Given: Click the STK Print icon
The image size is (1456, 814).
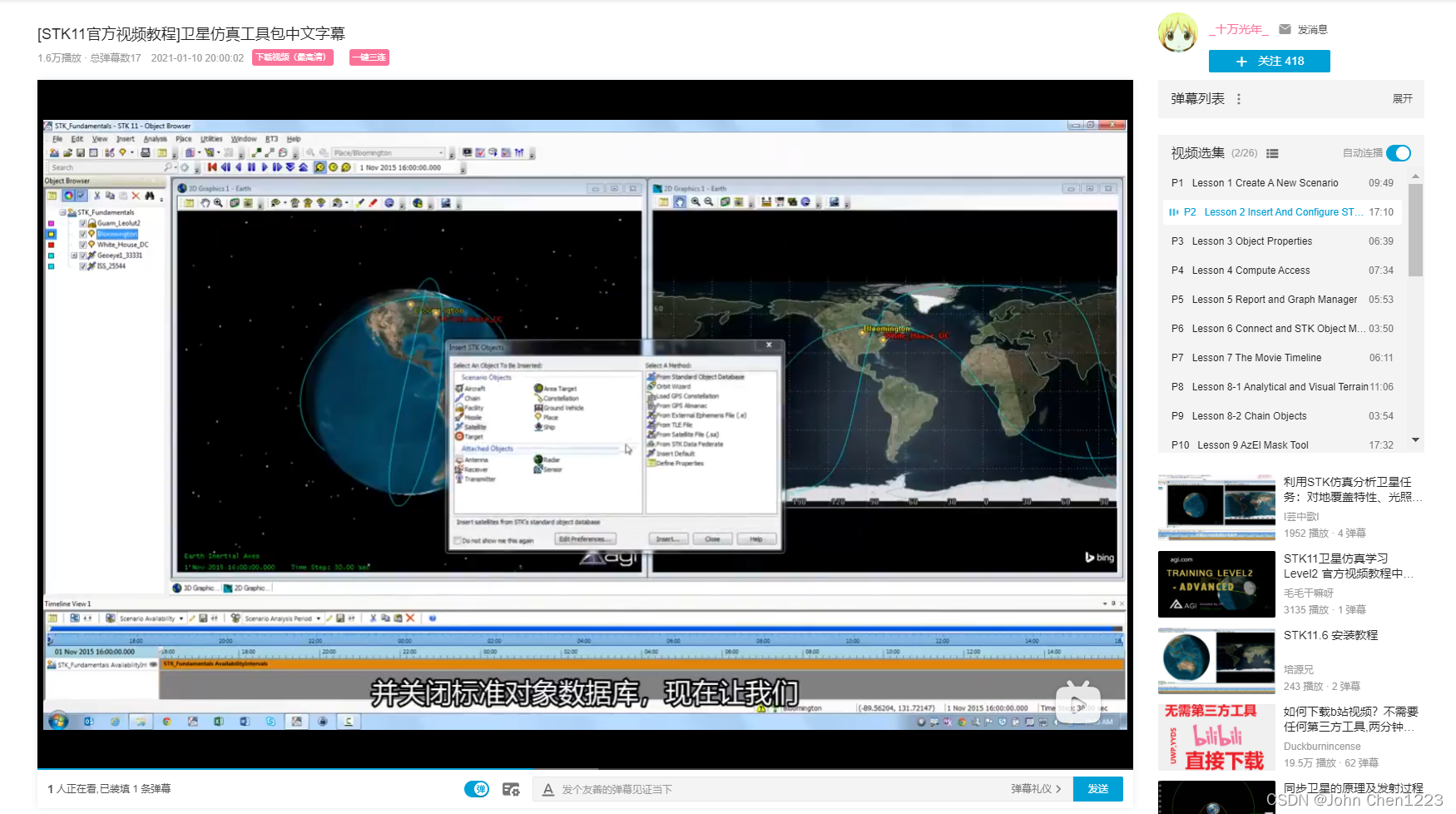Looking at the screenshot, I should pyautogui.click(x=146, y=153).
